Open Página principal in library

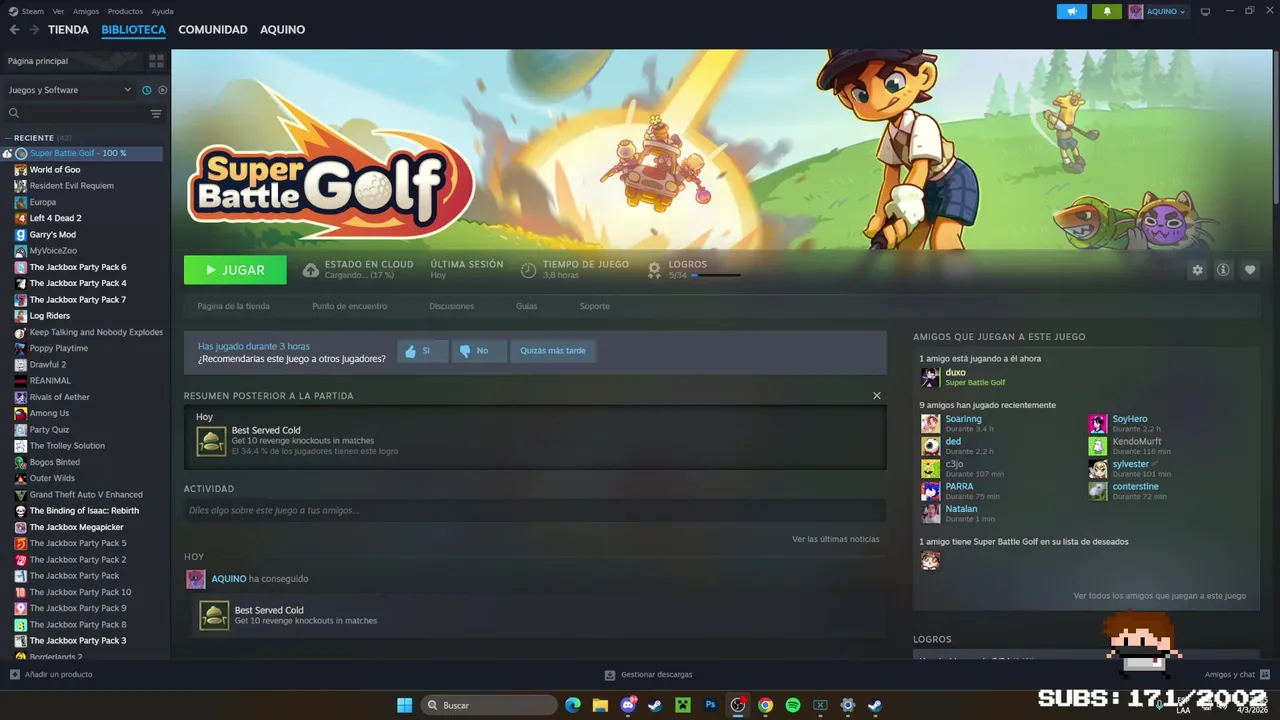pyautogui.click(x=38, y=61)
